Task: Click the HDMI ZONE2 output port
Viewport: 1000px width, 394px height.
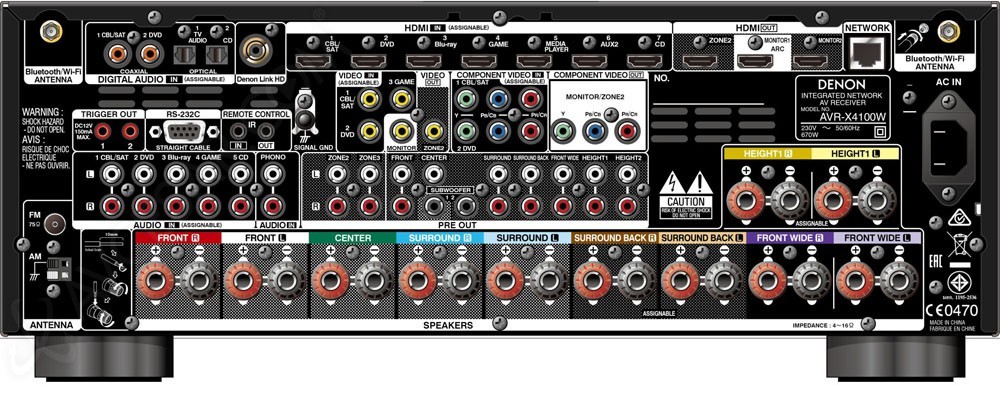Action: 701,61
